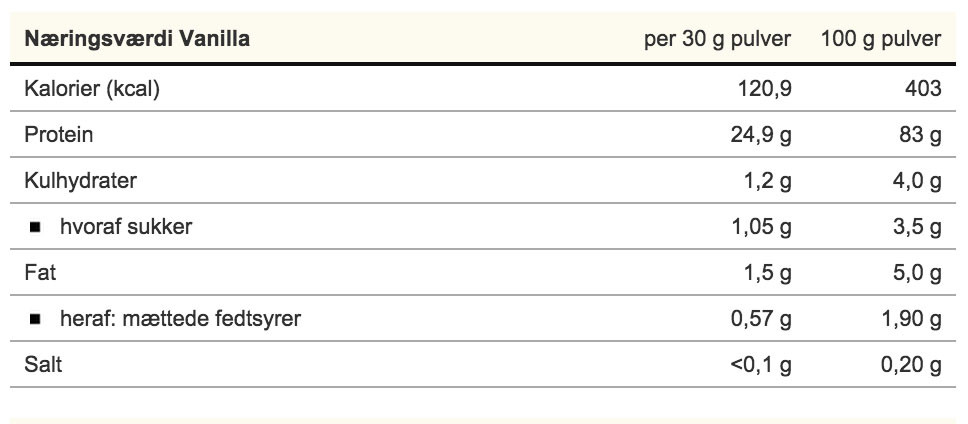This screenshot has width=968, height=424.
Task: Click the per 30 g pulver column header
Action: (717, 39)
